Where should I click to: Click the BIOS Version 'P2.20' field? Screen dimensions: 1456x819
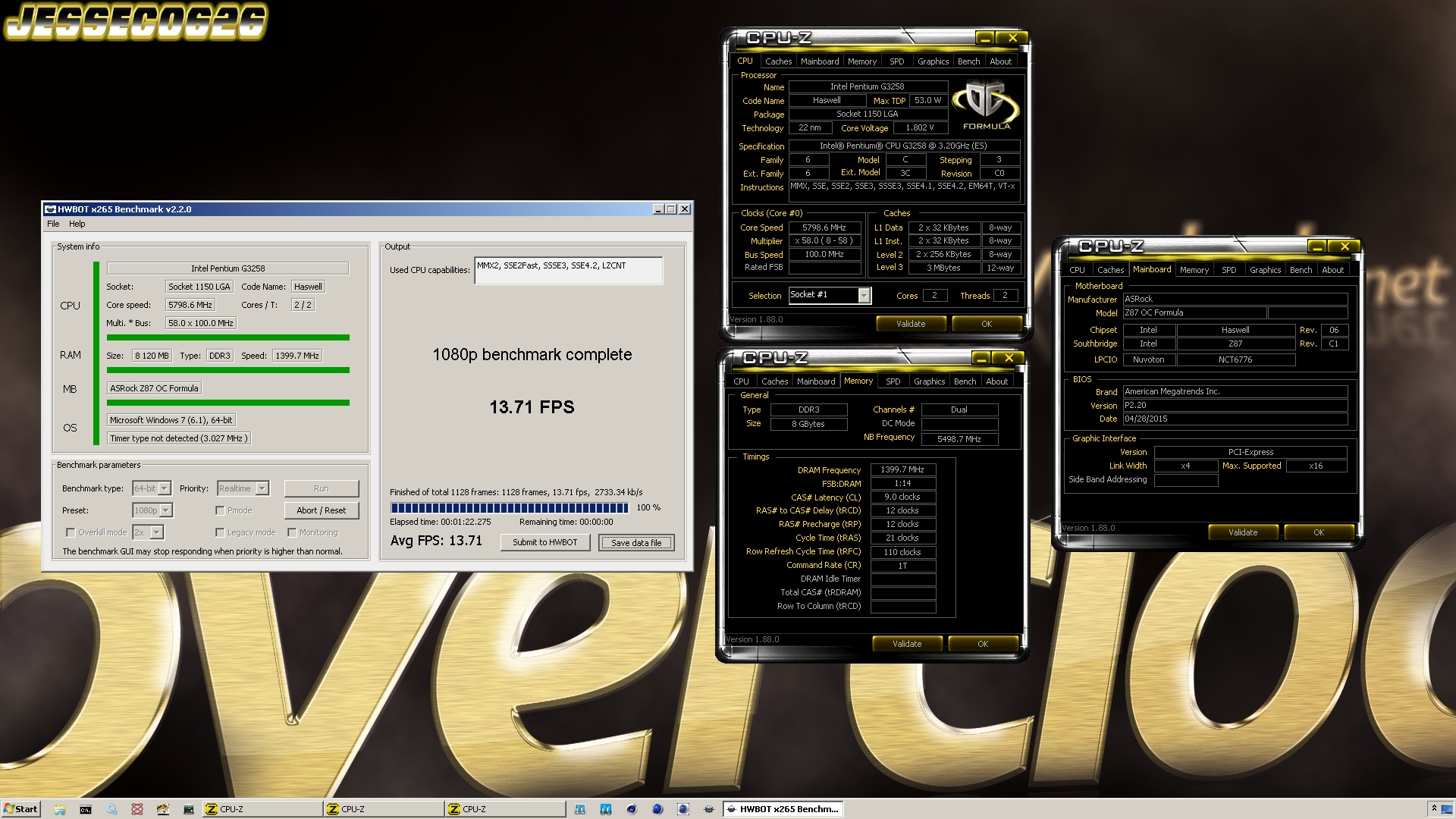(1235, 405)
